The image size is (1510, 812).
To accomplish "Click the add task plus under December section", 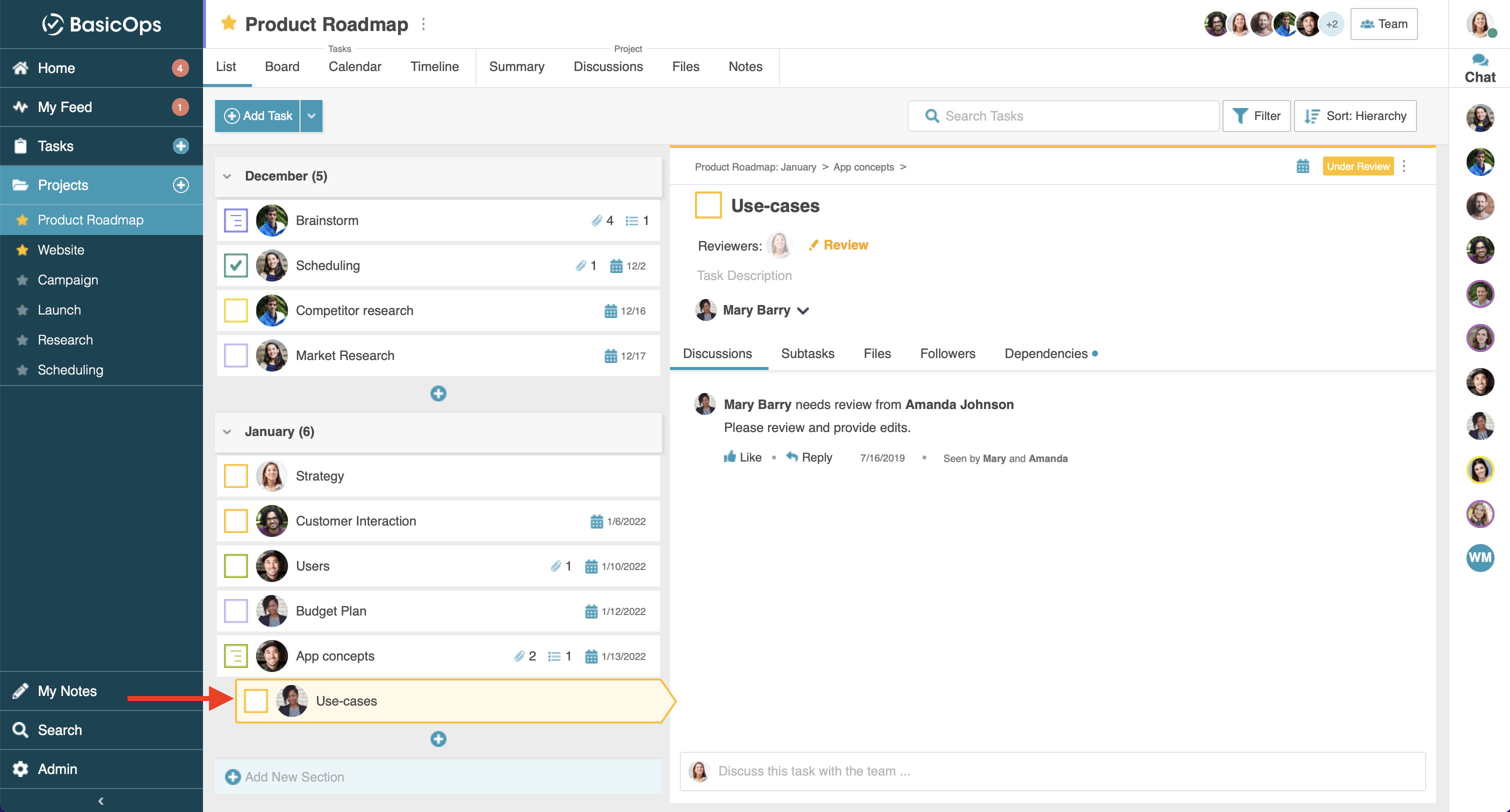I will (x=438, y=393).
